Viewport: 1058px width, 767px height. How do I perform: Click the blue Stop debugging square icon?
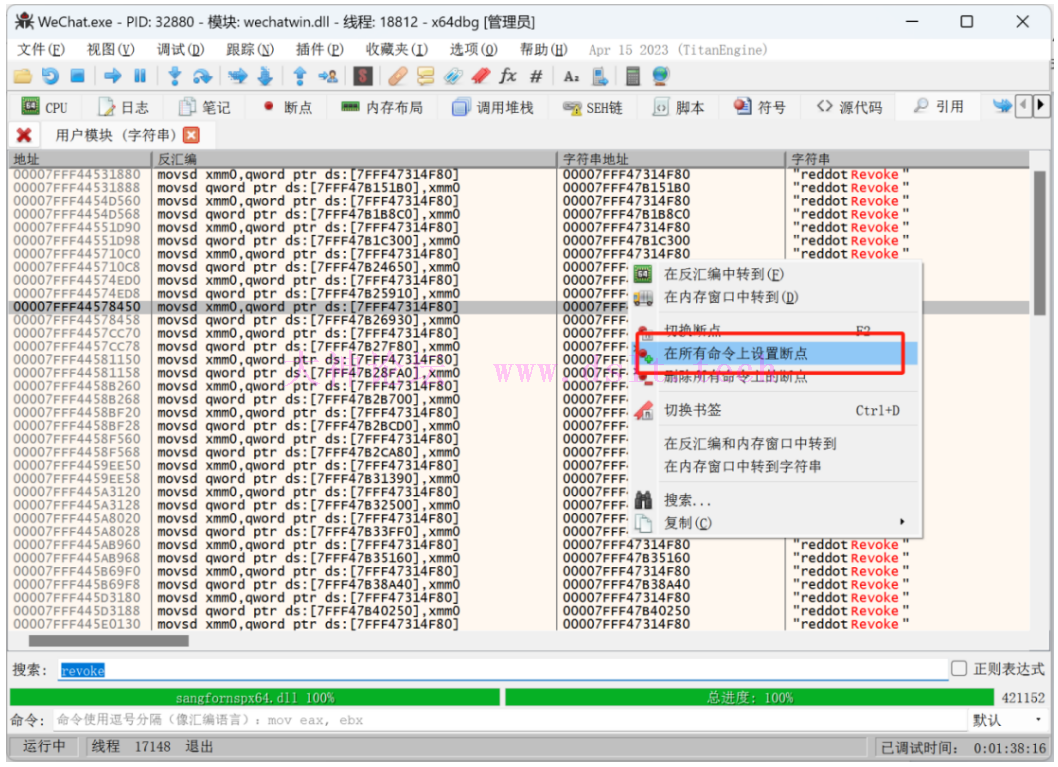click(x=78, y=76)
